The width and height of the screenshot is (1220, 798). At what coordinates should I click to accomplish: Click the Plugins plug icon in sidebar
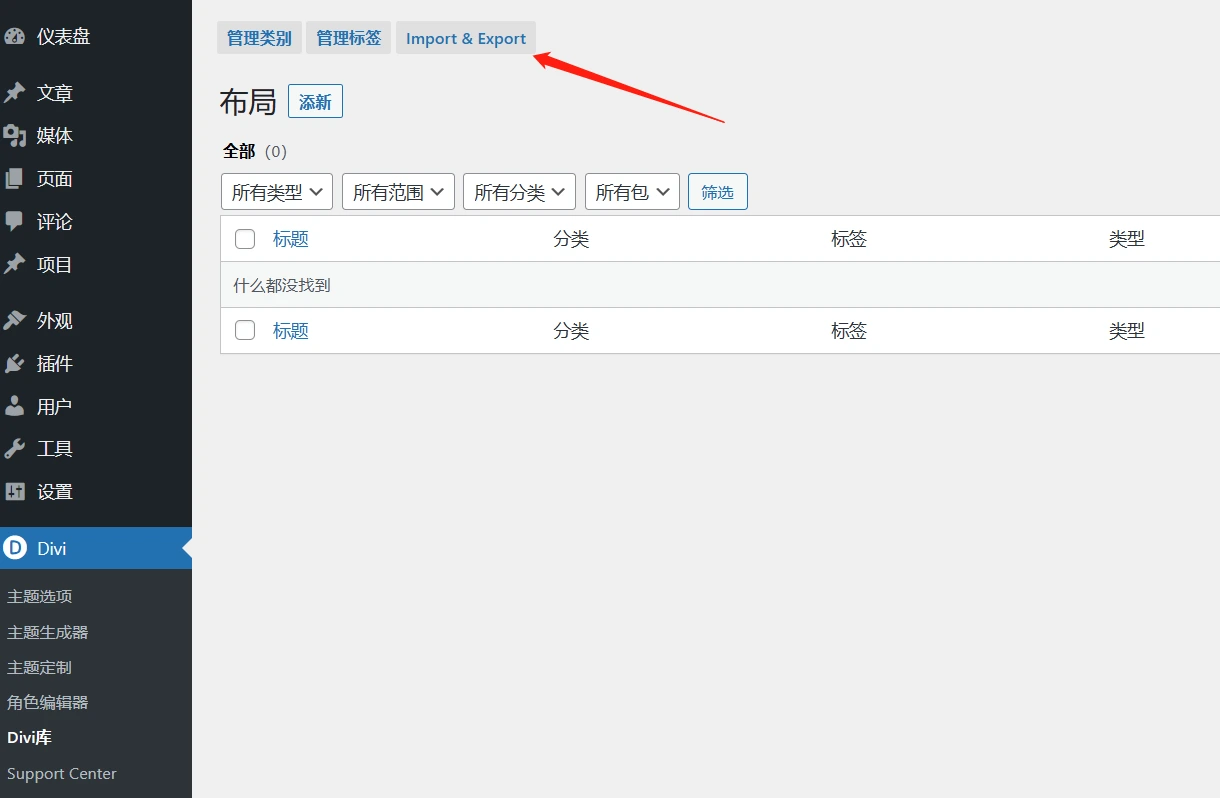pos(14,364)
